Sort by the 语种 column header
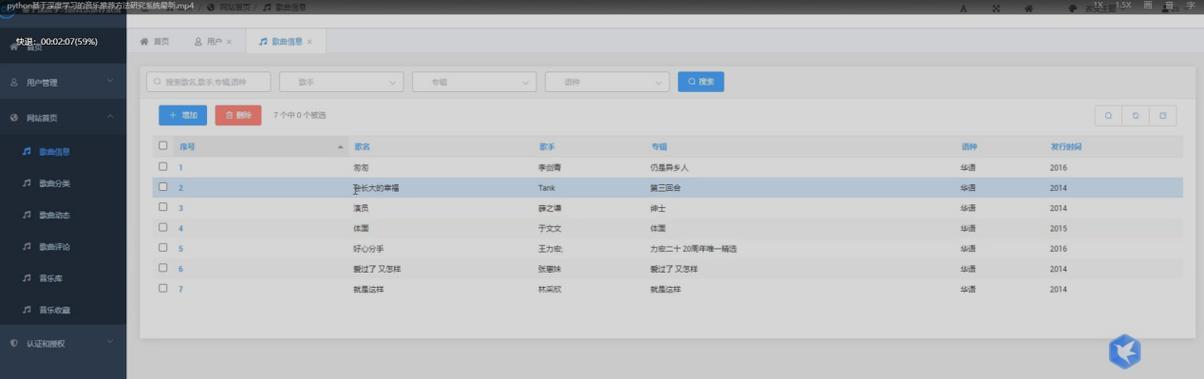 (969, 147)
